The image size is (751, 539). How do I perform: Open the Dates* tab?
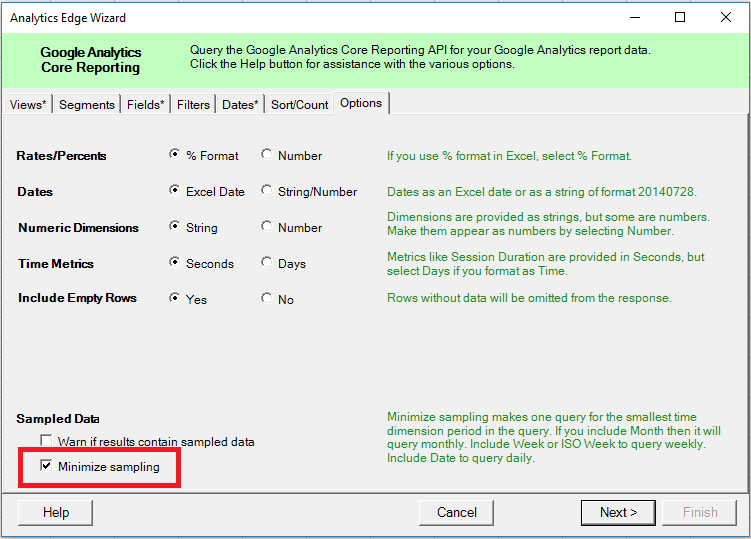pos(240,104)
